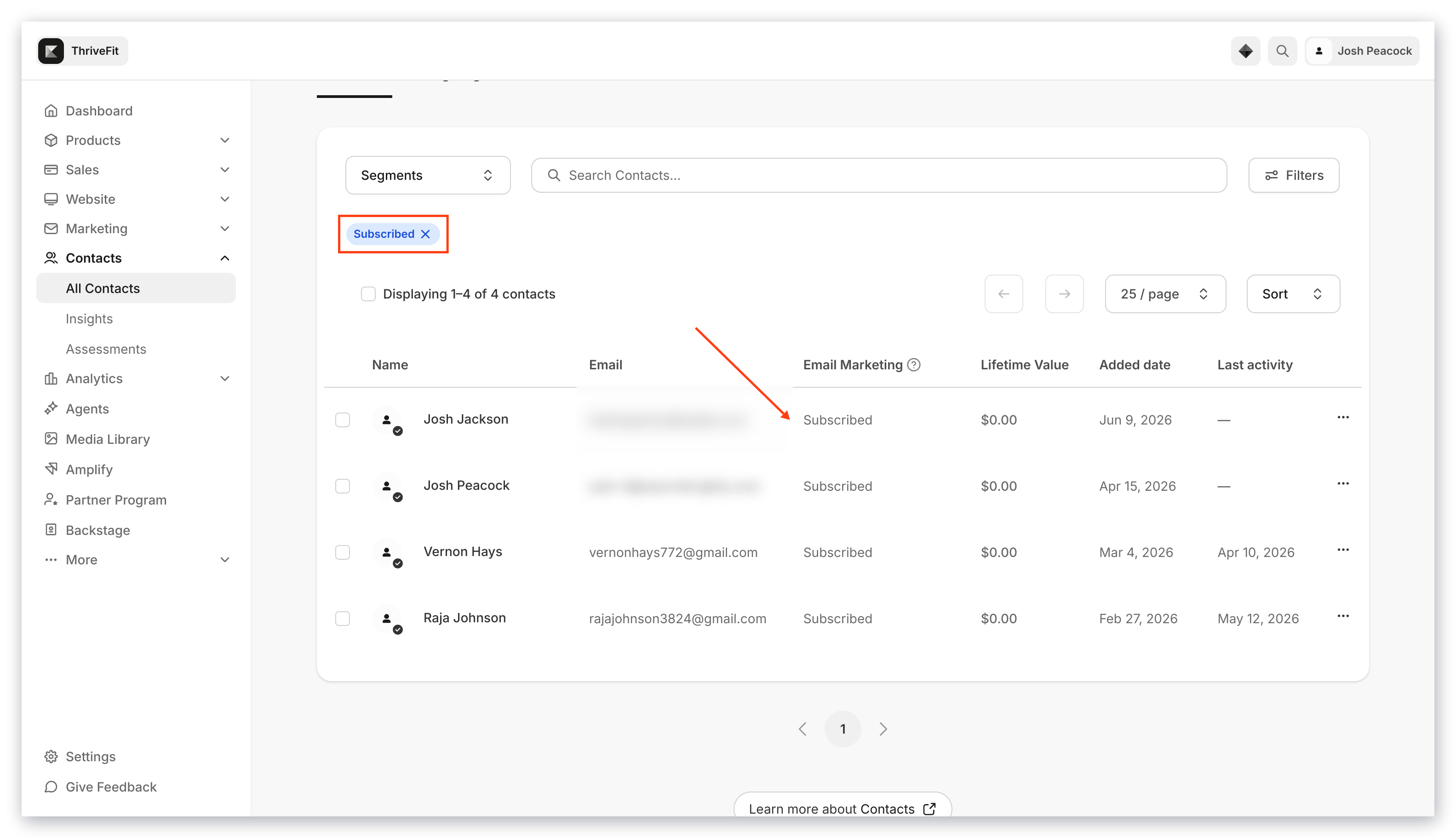1456x838 pixels.
Task: Select checkbox for Josh Peacock row
Action: pos(343,486)
